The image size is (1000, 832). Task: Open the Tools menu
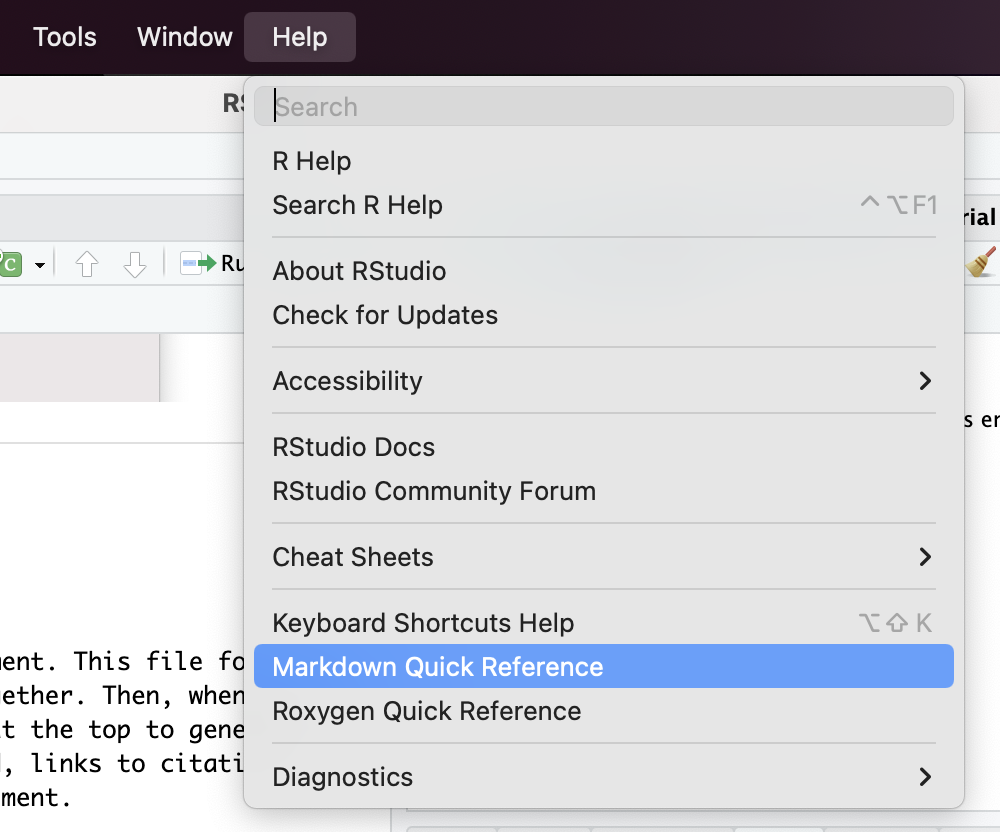[64, 37]
